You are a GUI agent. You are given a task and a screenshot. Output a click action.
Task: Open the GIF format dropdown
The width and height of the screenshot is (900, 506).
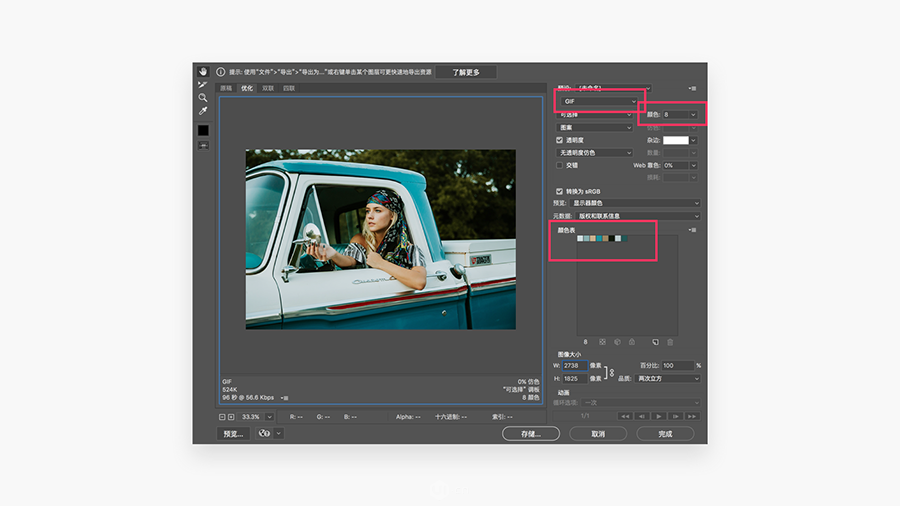pyautogui.click(x=599, y=102)
